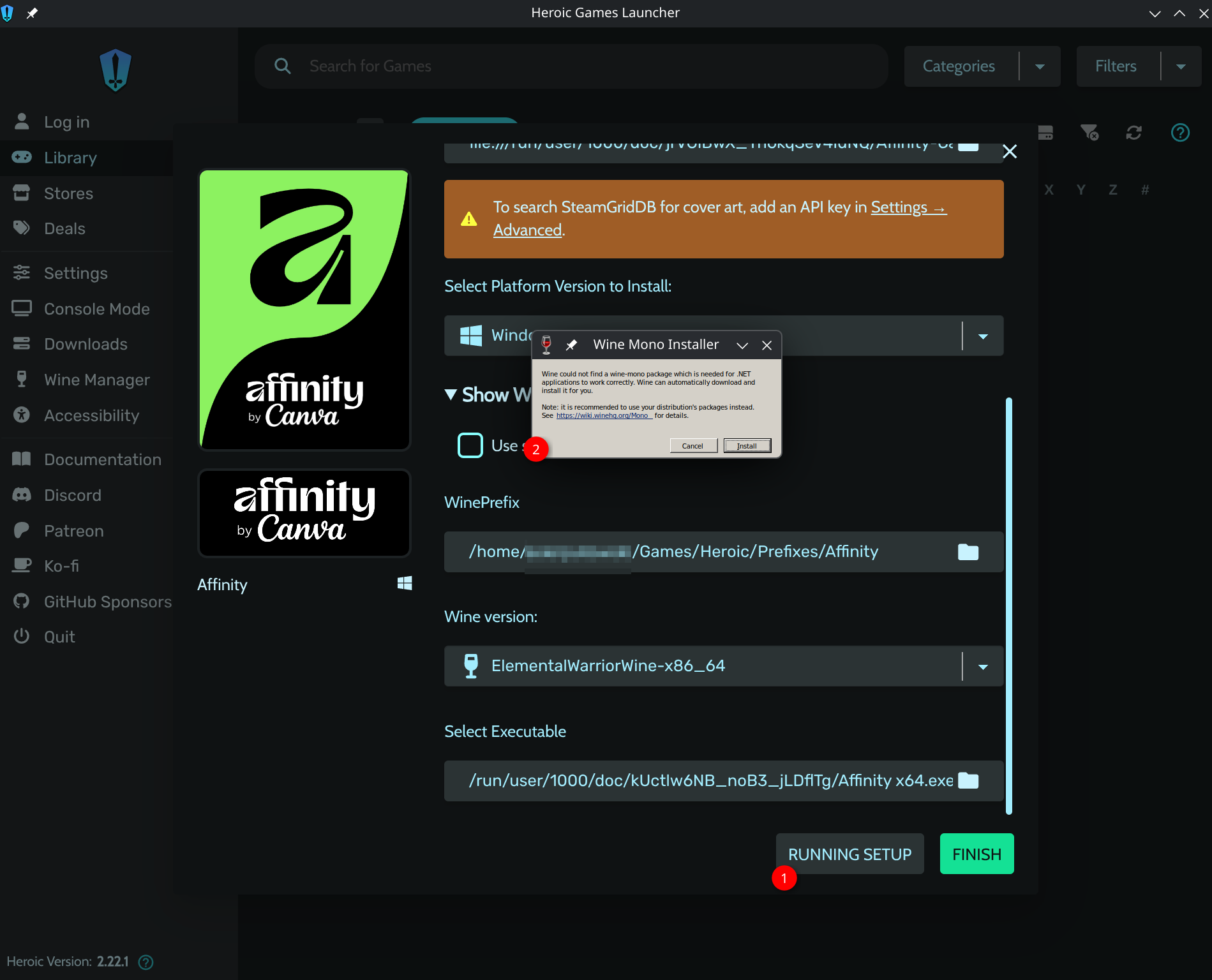This screenshot has width=1212, height=980.
Task: Click the Documentation book icon
Action: (22, 459)
